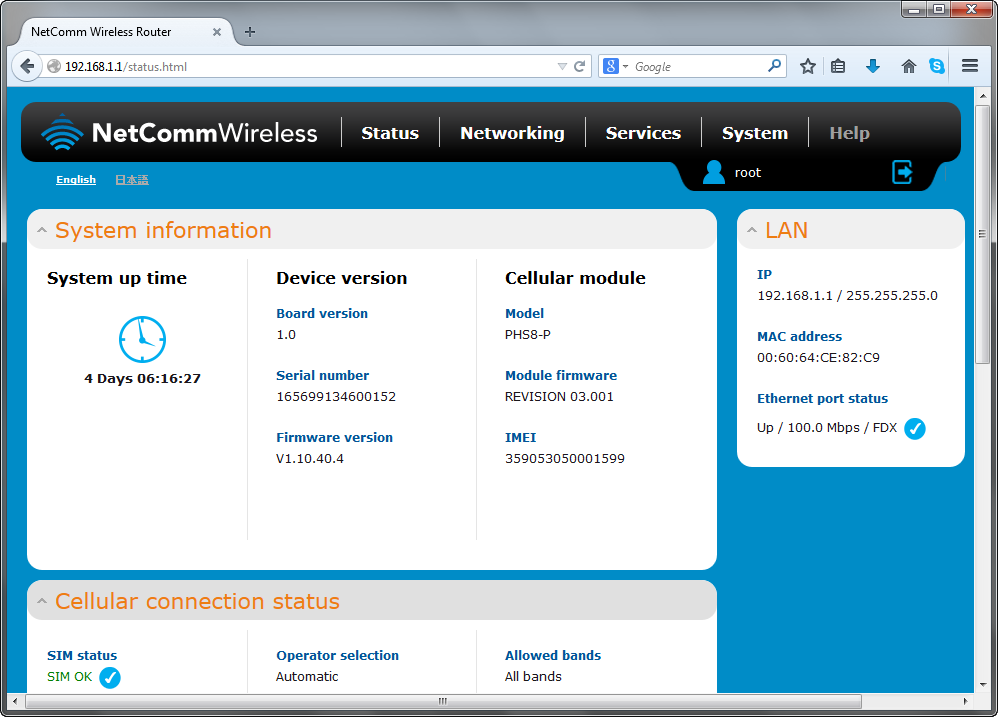This screenshot has width=998, height=717.
Task: Click the logout icon next to root
Action: pos(902,172)
